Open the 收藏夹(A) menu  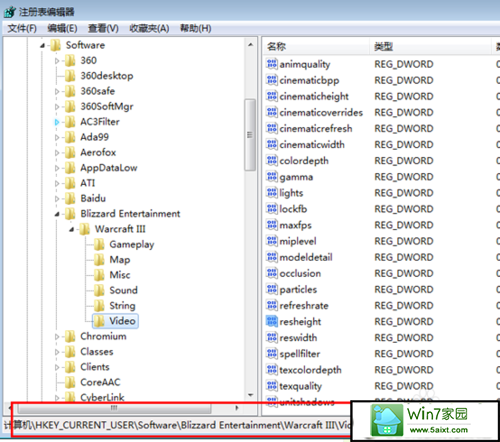(149, 28)
